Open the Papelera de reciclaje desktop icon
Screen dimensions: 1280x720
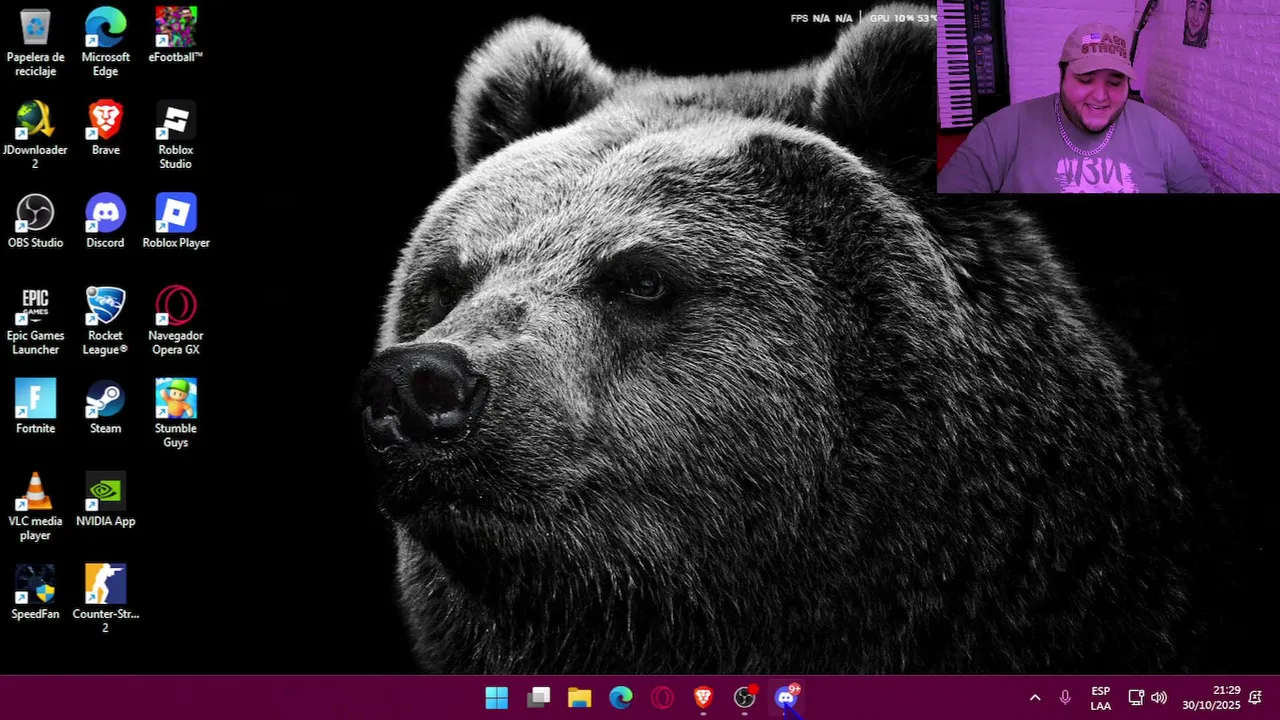click(35, 42)
